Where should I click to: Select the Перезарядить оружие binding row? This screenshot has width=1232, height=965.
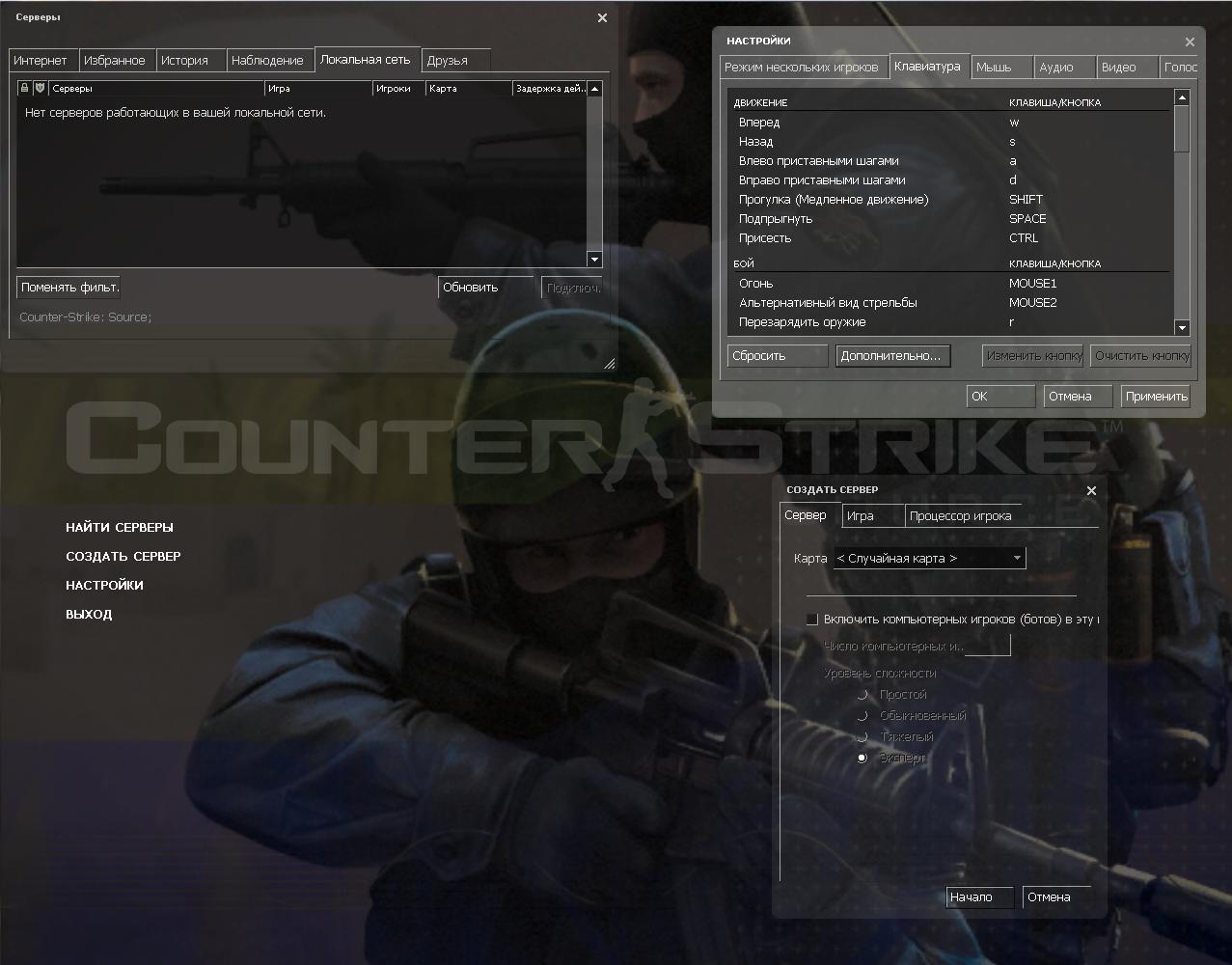coord(950,322)
